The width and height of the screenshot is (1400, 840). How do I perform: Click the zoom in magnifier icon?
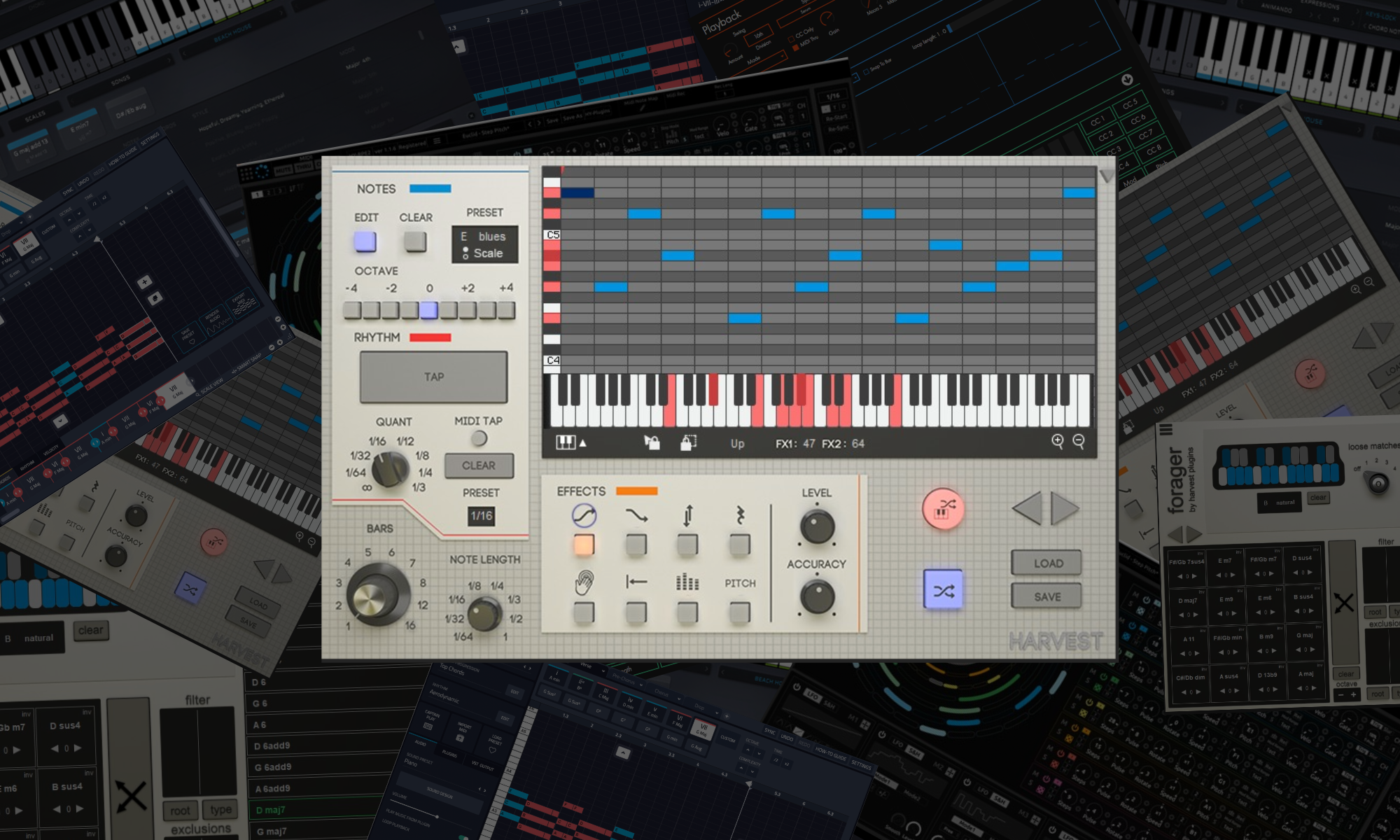pos(1057,441)
